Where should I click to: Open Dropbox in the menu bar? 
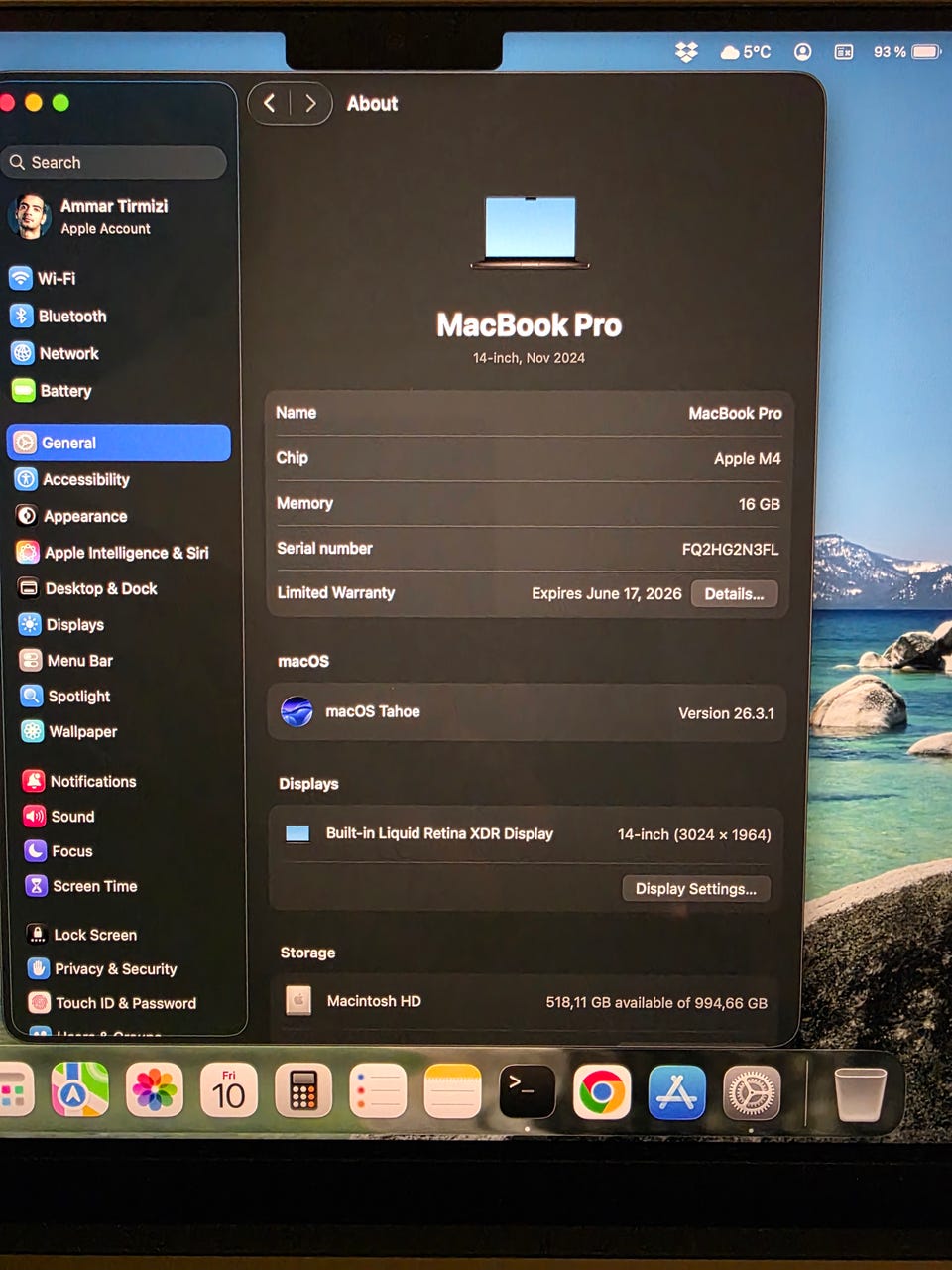(x=686, y=52)
